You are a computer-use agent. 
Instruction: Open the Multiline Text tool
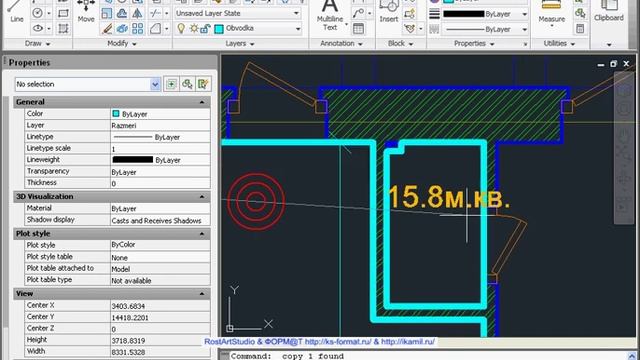330,16
